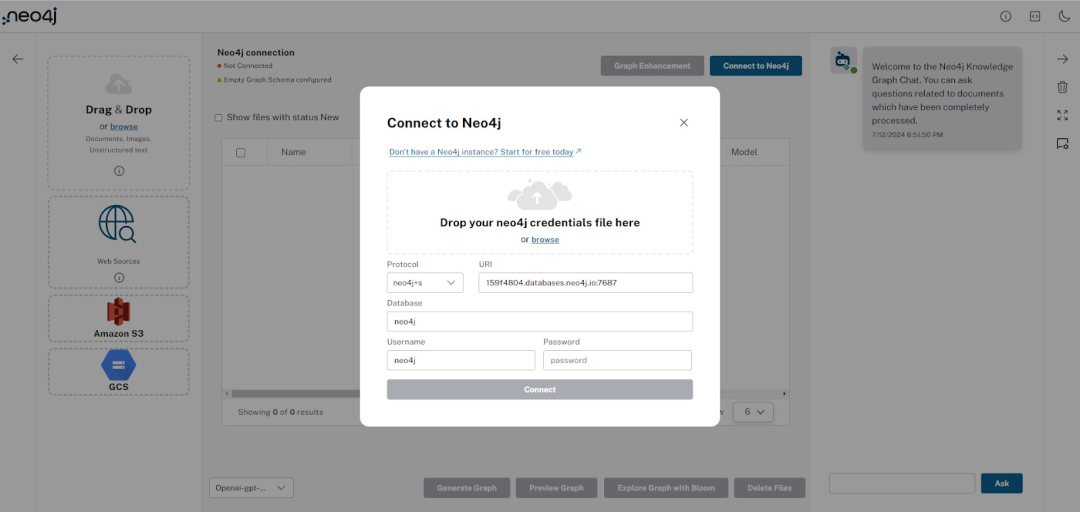
Task: Click chat timestamp 7/12/2024 6:51:50 PM
Action: (x=907, y=134)
